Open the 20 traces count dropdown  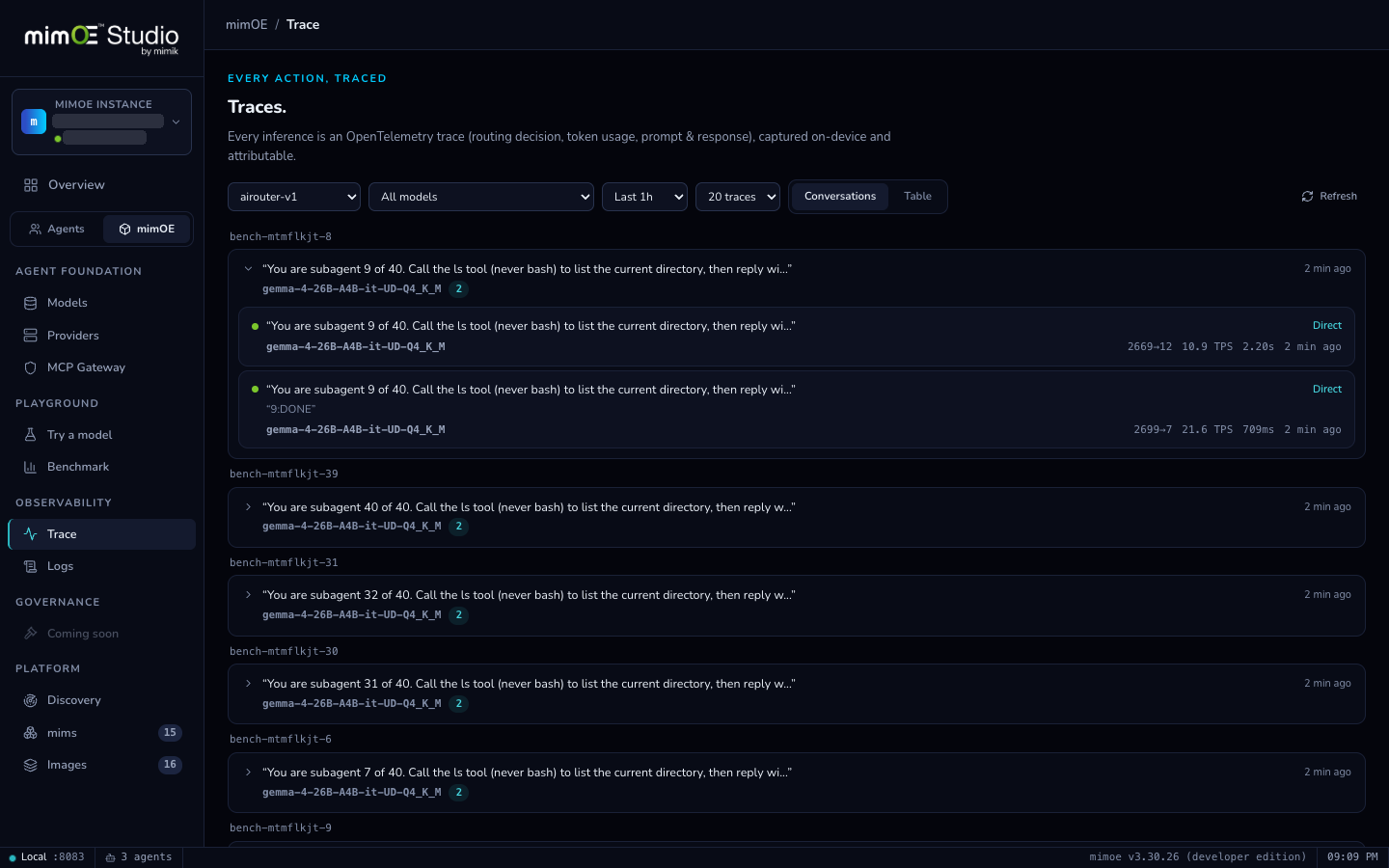tap(738, 197)
